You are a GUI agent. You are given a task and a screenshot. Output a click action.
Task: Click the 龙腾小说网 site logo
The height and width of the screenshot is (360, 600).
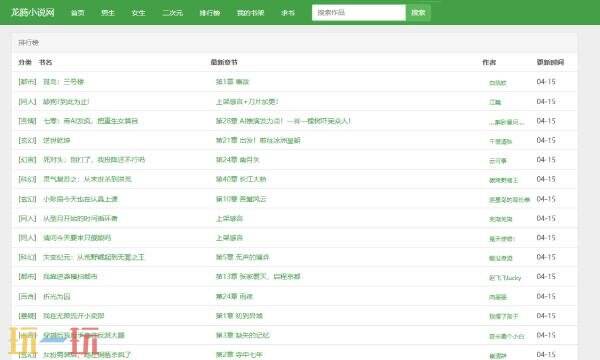pyautogui.click(x=33, y=12)
